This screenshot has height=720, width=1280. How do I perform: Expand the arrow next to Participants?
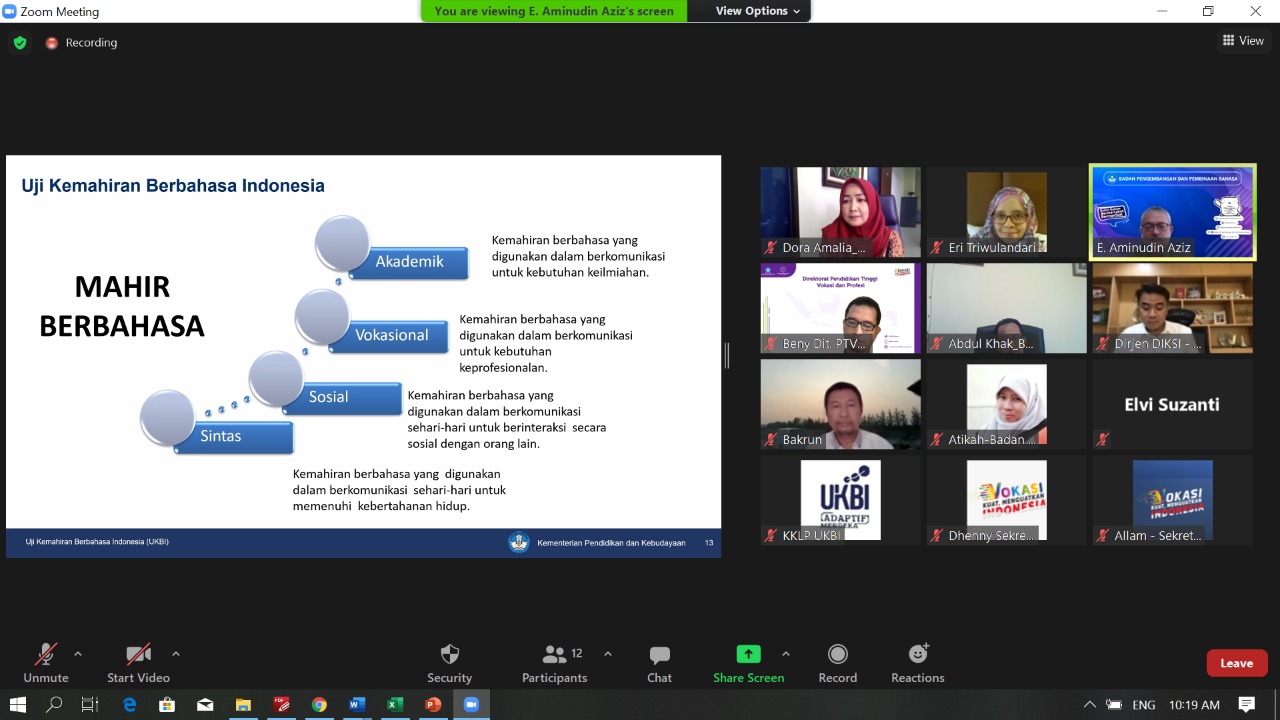(x=607, y=654)
